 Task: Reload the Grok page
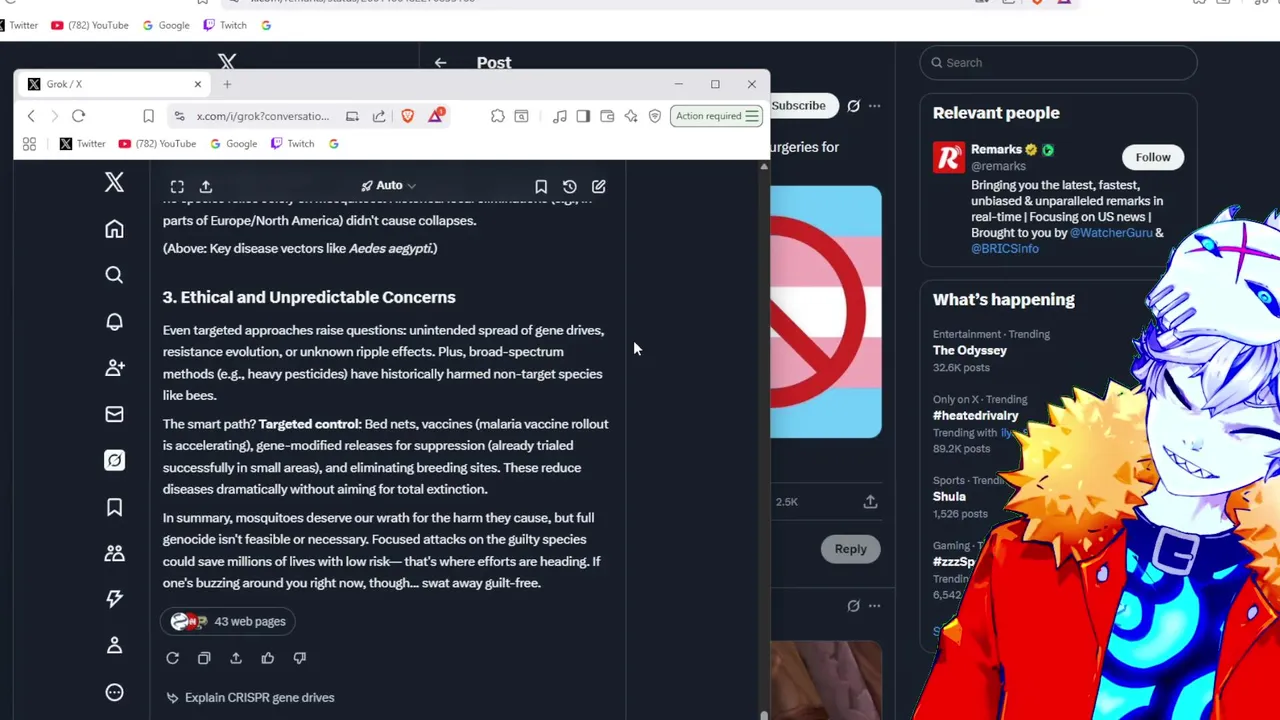pos(78,116)
